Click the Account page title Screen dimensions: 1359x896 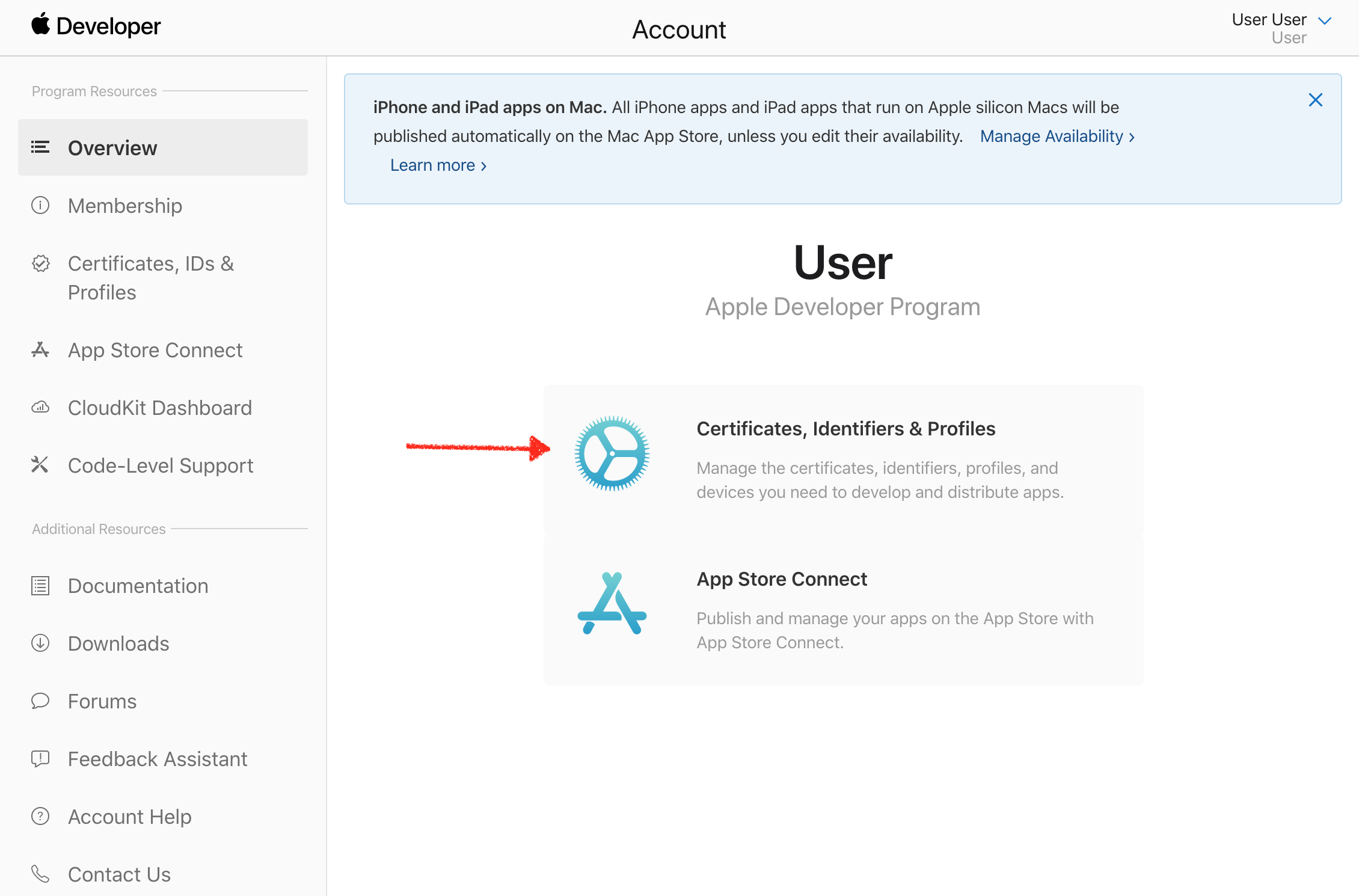click(679, 29)
